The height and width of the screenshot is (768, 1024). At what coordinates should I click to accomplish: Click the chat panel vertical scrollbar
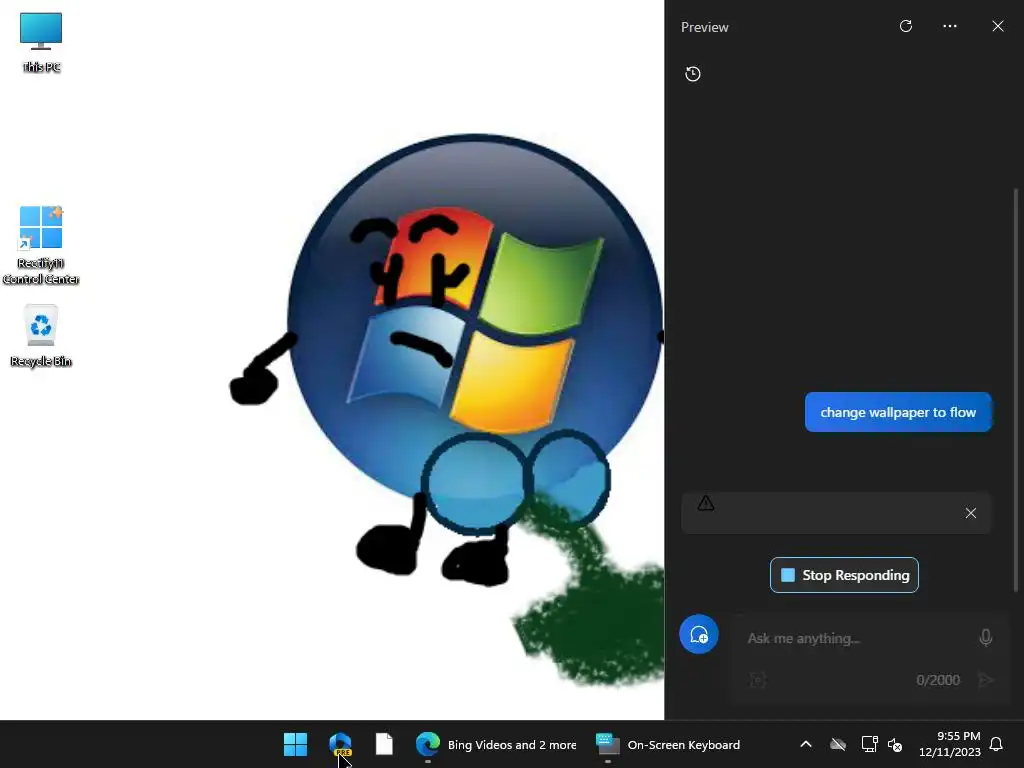click(x=1016, y=389)
